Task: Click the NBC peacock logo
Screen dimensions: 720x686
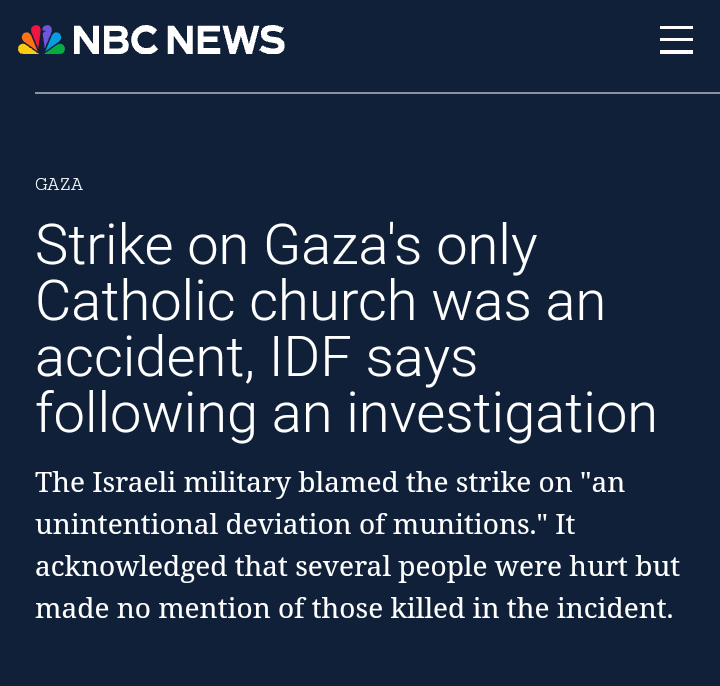Action: pyautogui.click(x=41, y=40)
